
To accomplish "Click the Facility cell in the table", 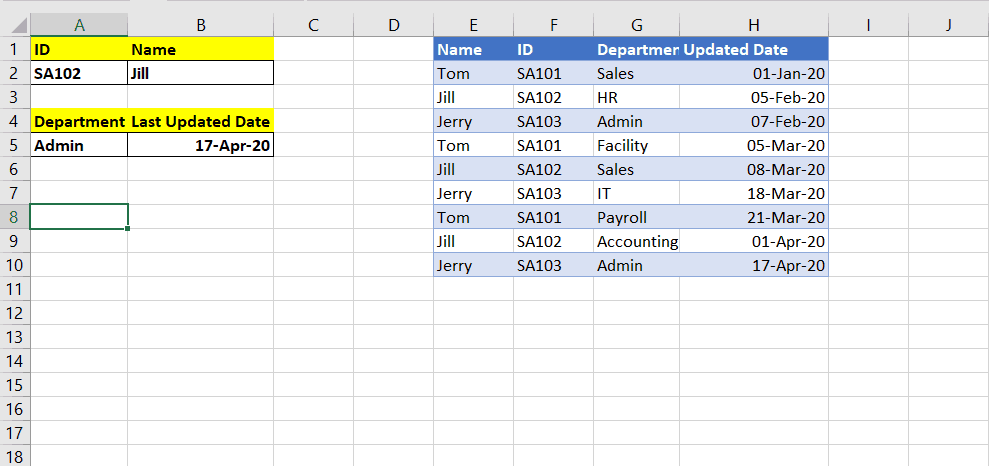I will click(x=636, y=146).
